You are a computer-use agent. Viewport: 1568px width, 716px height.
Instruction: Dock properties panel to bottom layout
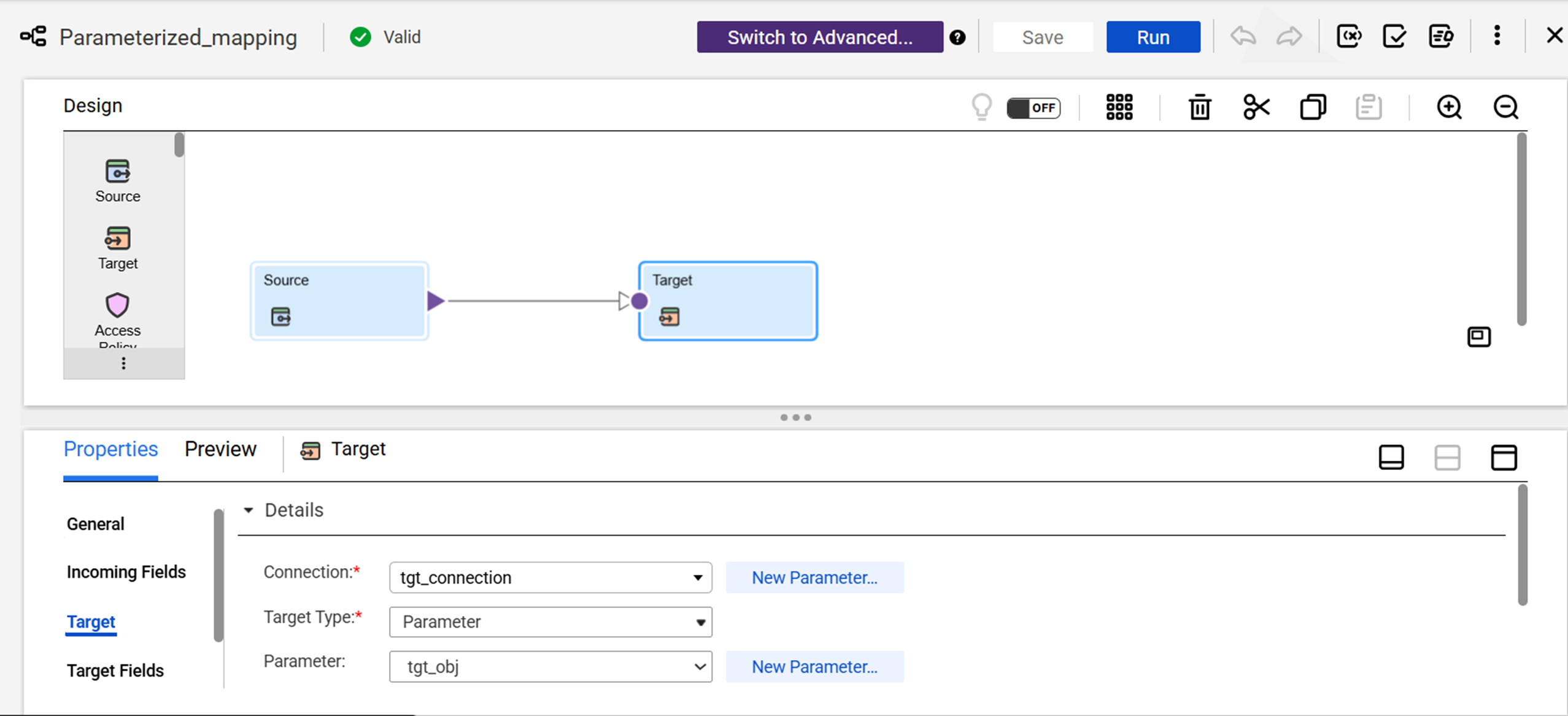pos(1391,457)
